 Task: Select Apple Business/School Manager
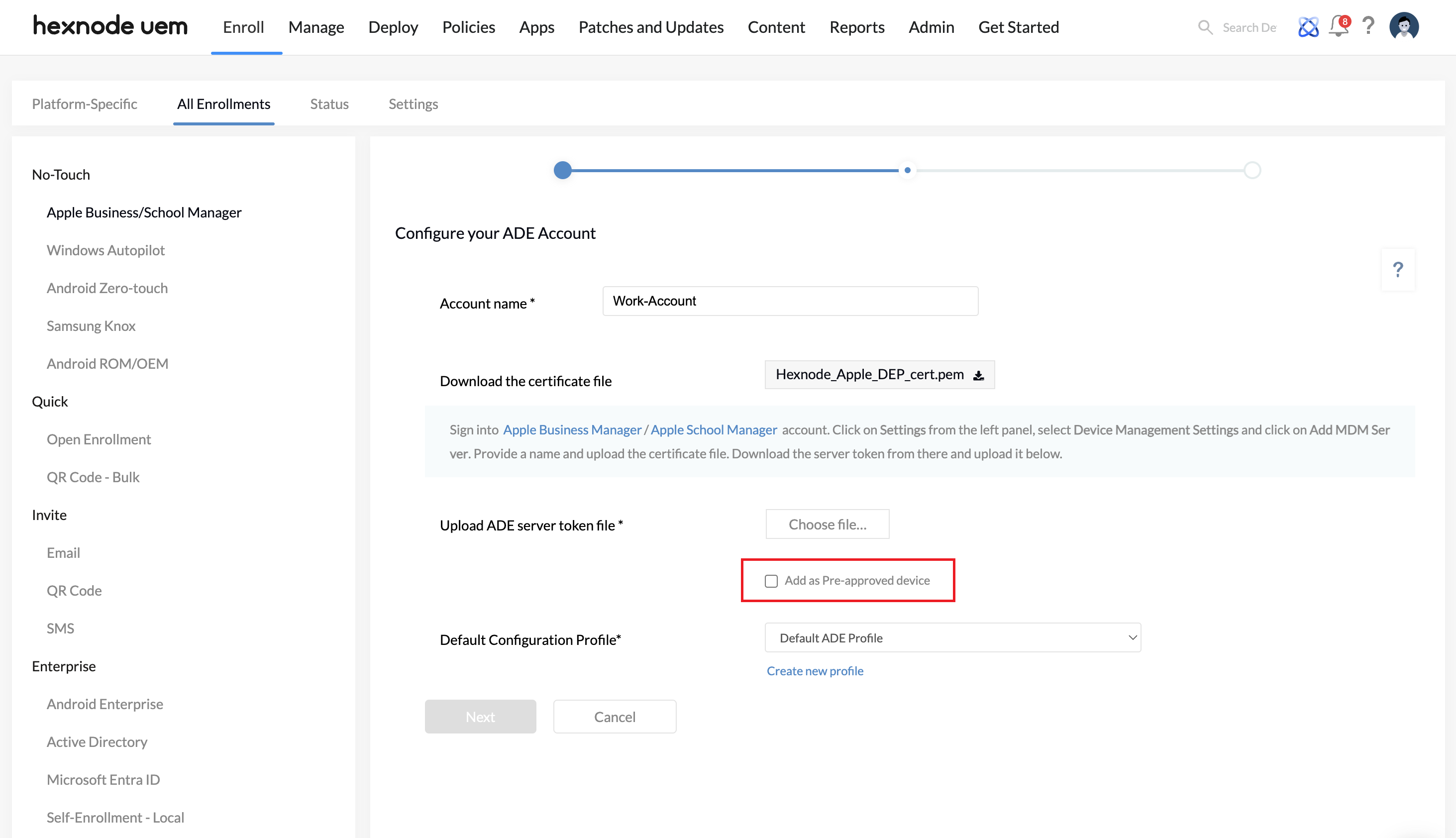144,212
